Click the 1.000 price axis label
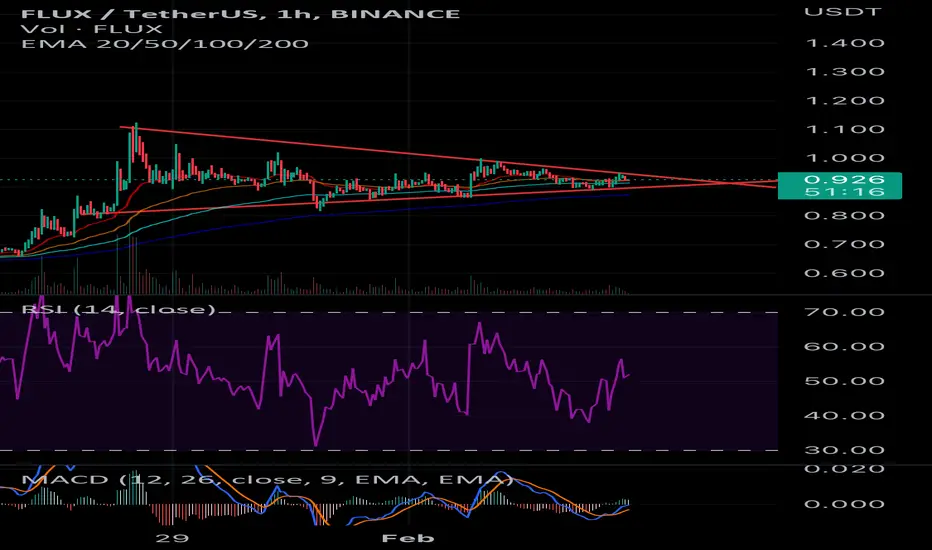The image size is (932, 550). [845, 158]
